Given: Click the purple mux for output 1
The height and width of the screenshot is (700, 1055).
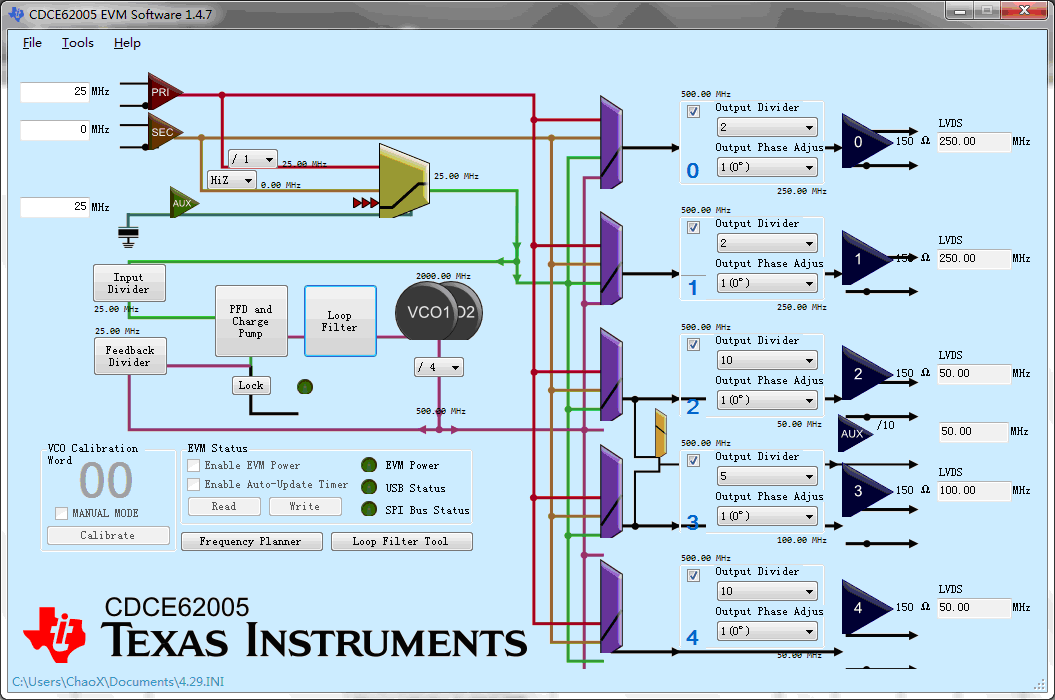Looking at the screenshot, I should tap(611, 258).
